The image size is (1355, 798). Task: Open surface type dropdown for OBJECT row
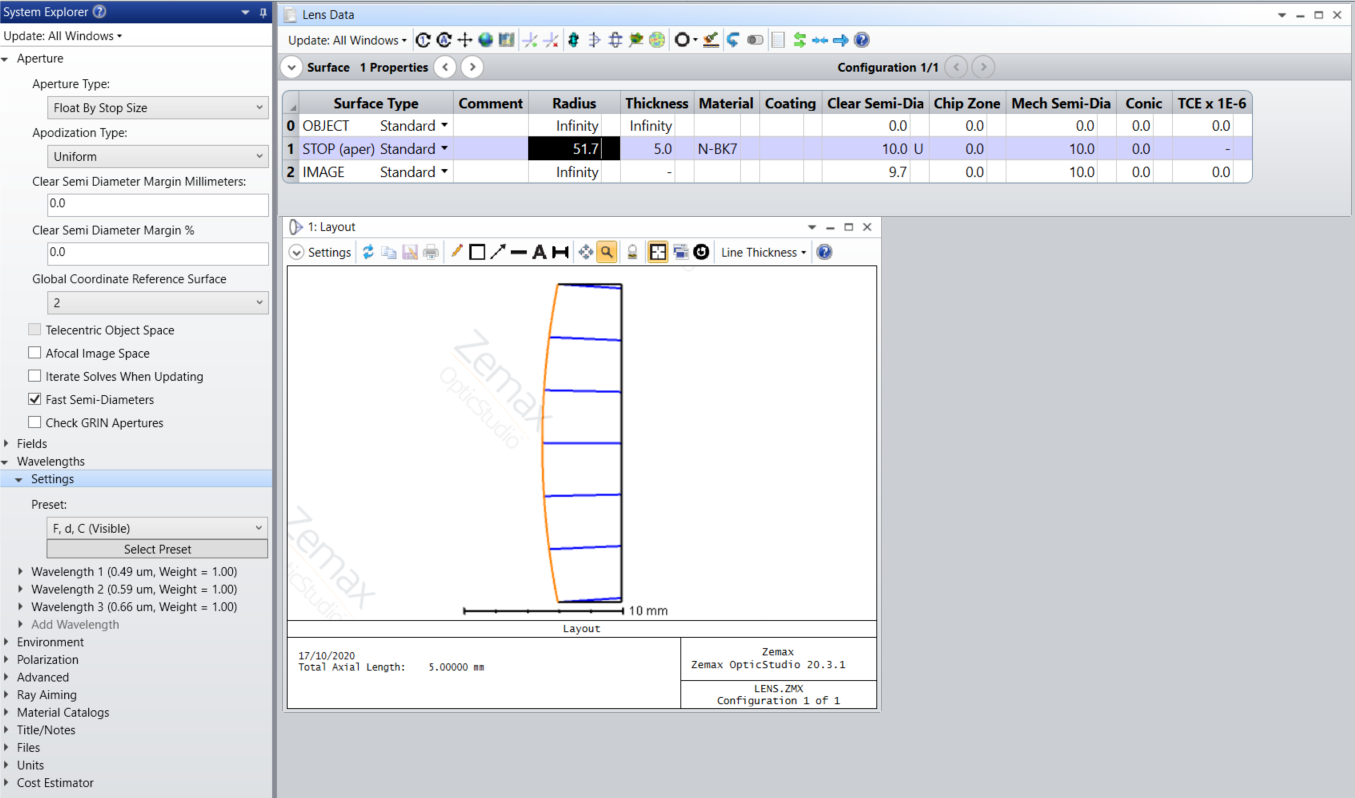(x=445, y=126)
